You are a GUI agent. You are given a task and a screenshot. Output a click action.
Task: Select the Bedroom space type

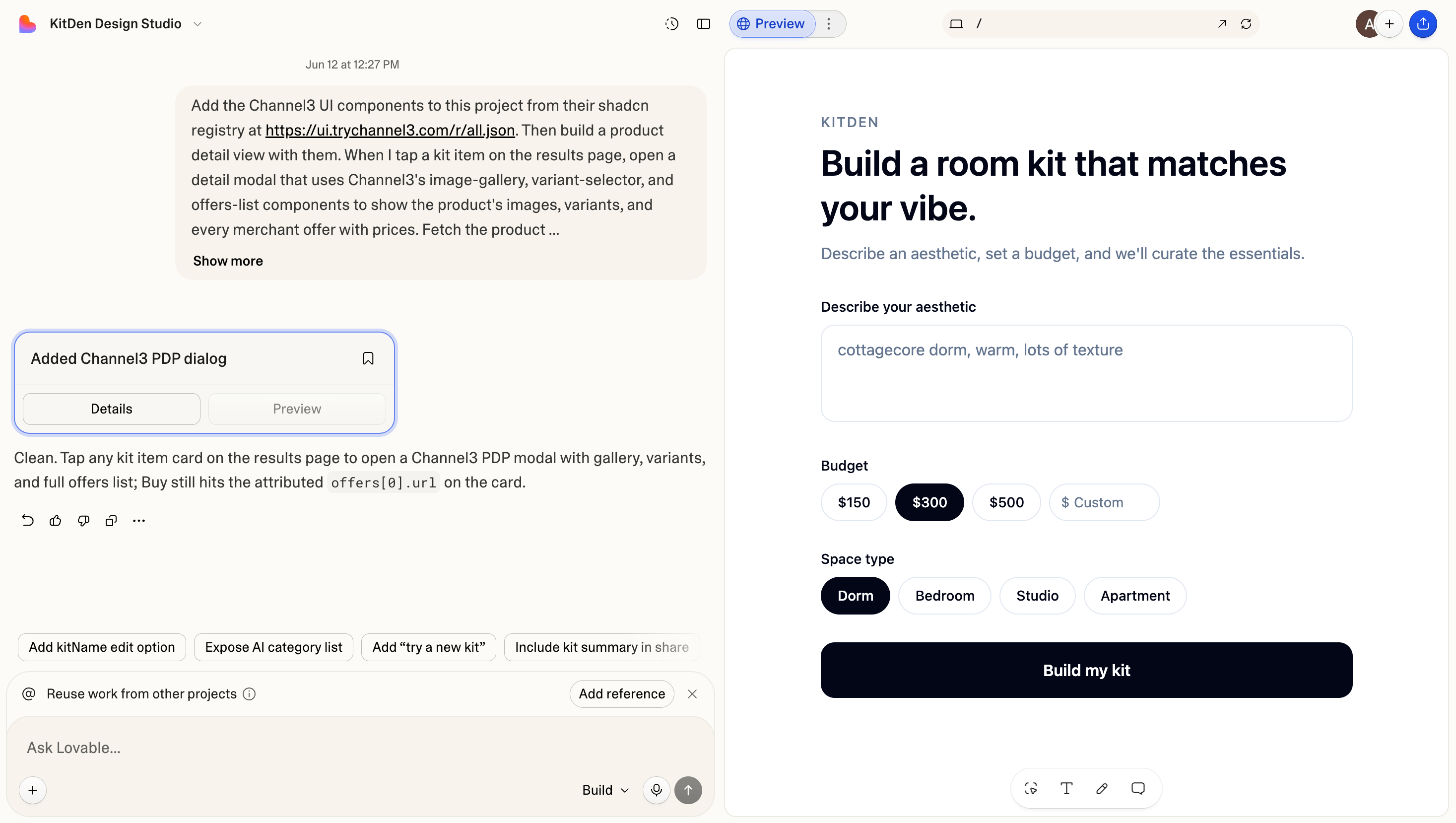point(944,595)
